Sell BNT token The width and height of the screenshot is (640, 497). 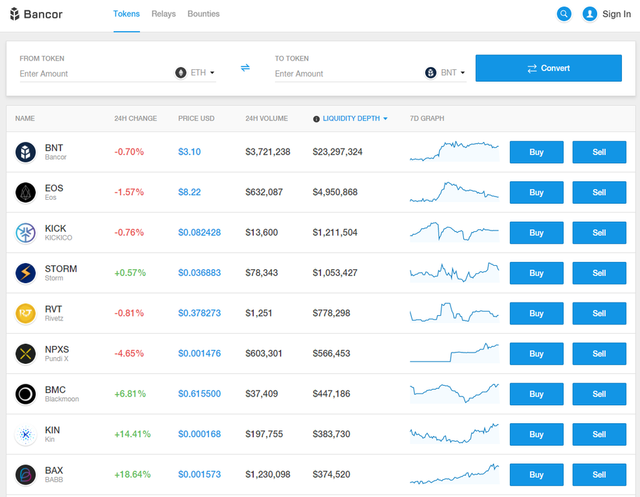(x=599, y=152)
